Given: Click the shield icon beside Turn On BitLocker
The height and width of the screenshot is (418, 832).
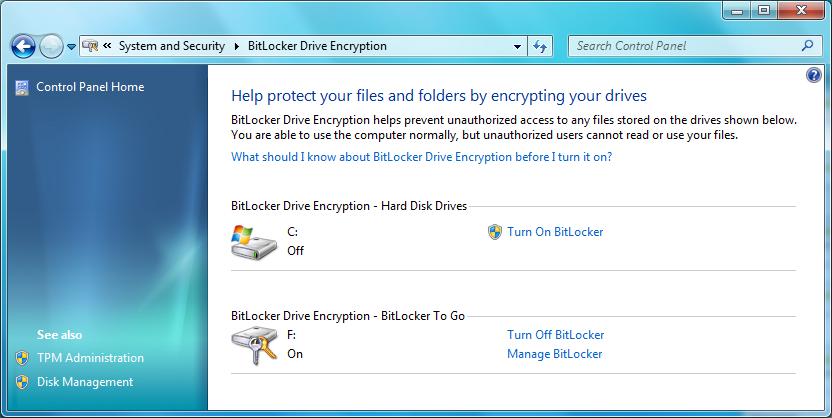Looking at the screenshot, I should pos(495,232).
